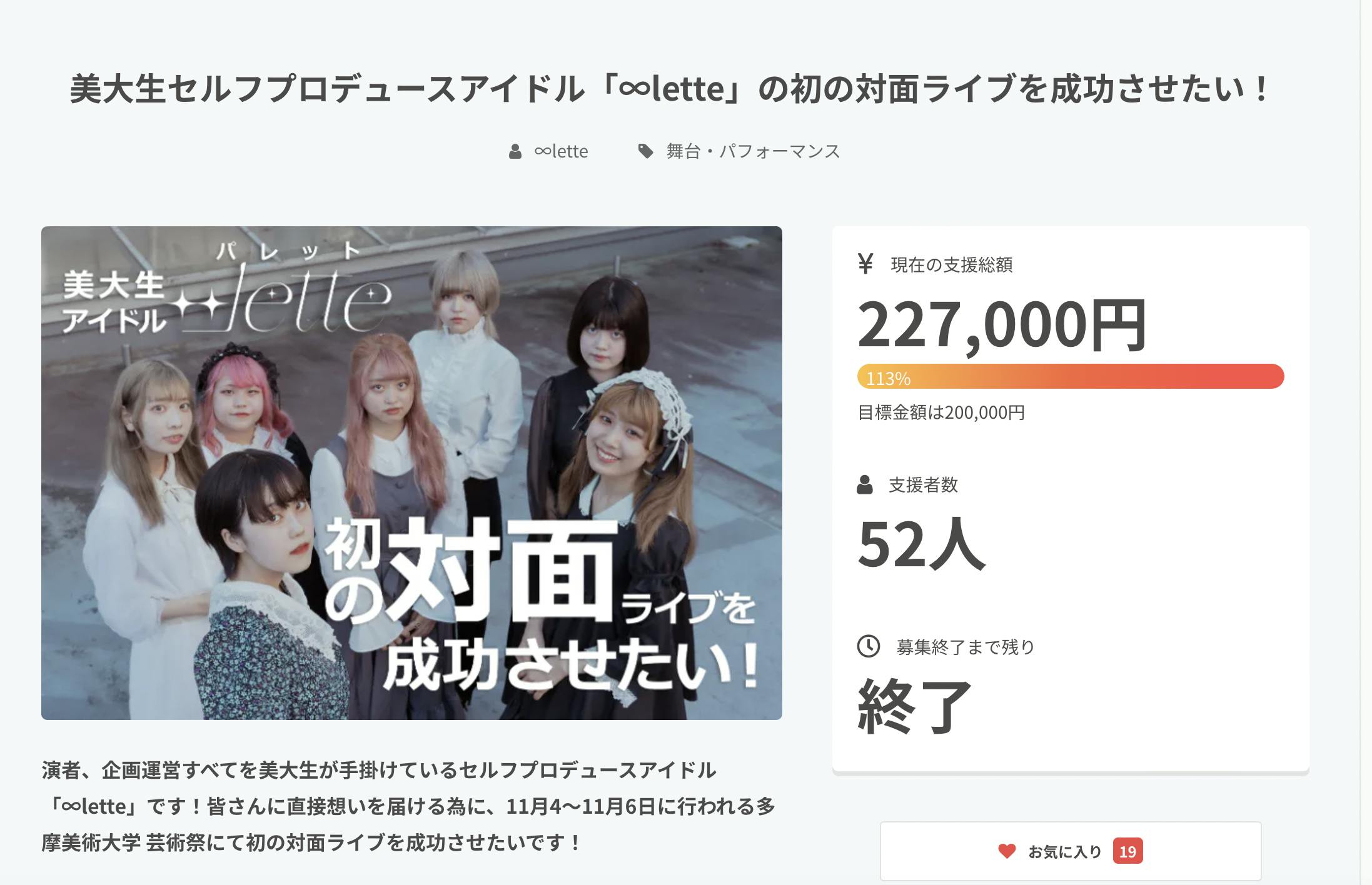Click the person icon next to 支援者数
The image size is (1372, 885).
pyautogui.click(x=865, y=484)
